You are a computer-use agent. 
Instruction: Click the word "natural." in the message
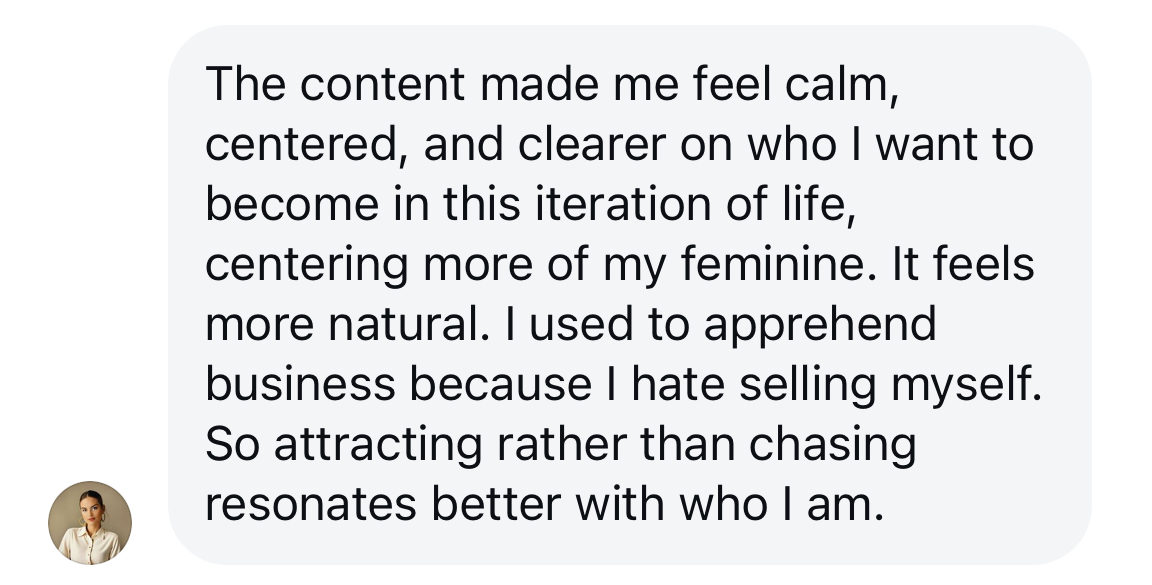(408, 324)
